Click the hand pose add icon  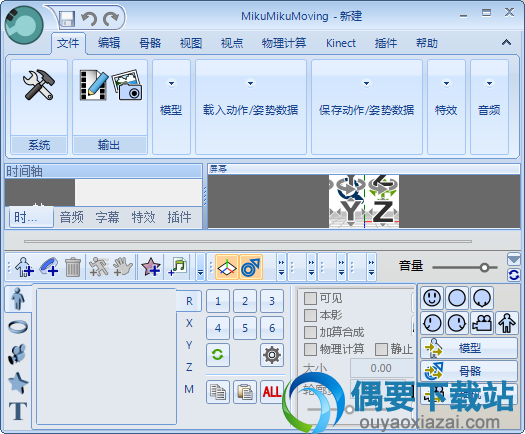coord(123,267)
